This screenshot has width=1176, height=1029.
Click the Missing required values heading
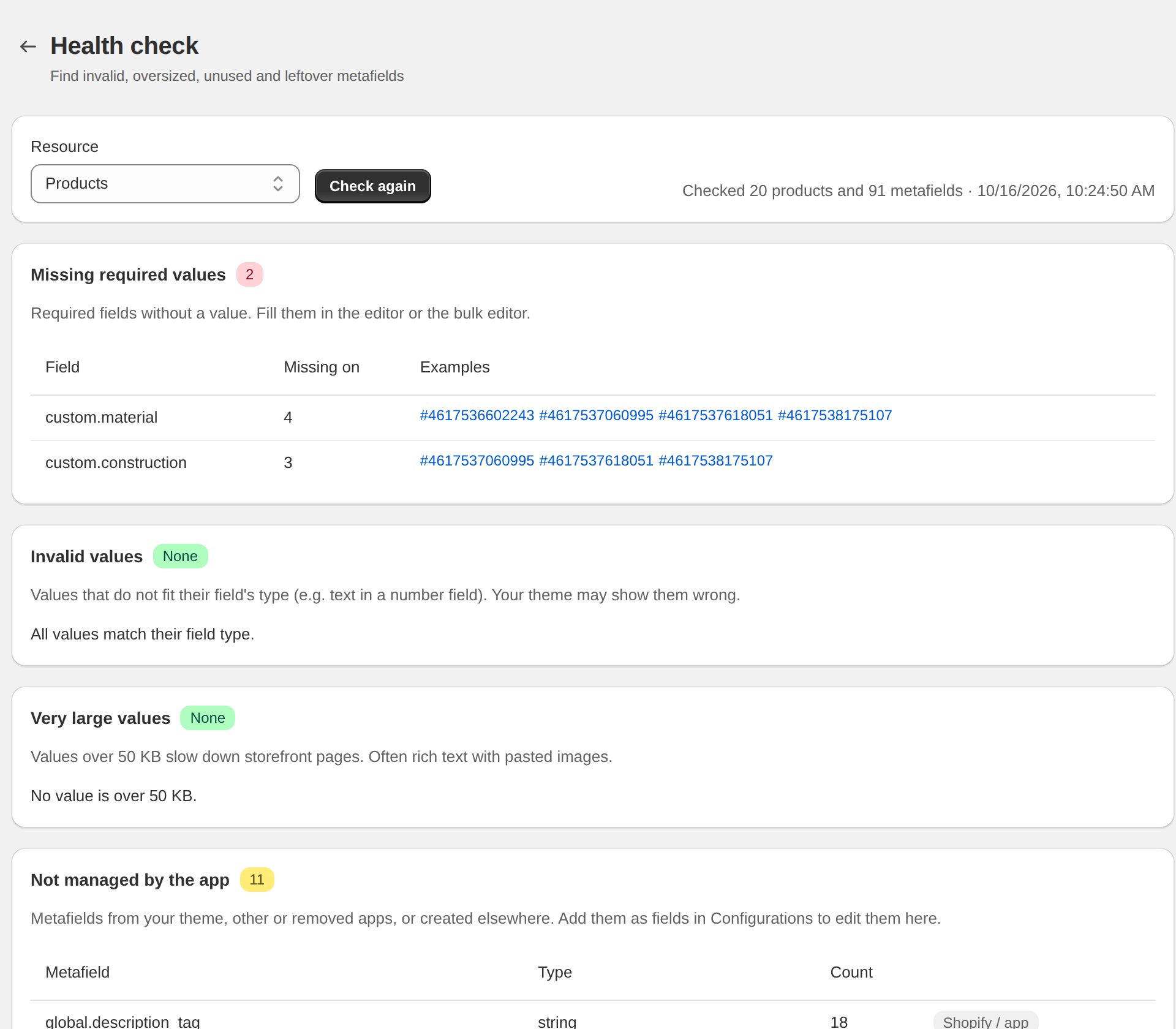[x=128, y=275]
